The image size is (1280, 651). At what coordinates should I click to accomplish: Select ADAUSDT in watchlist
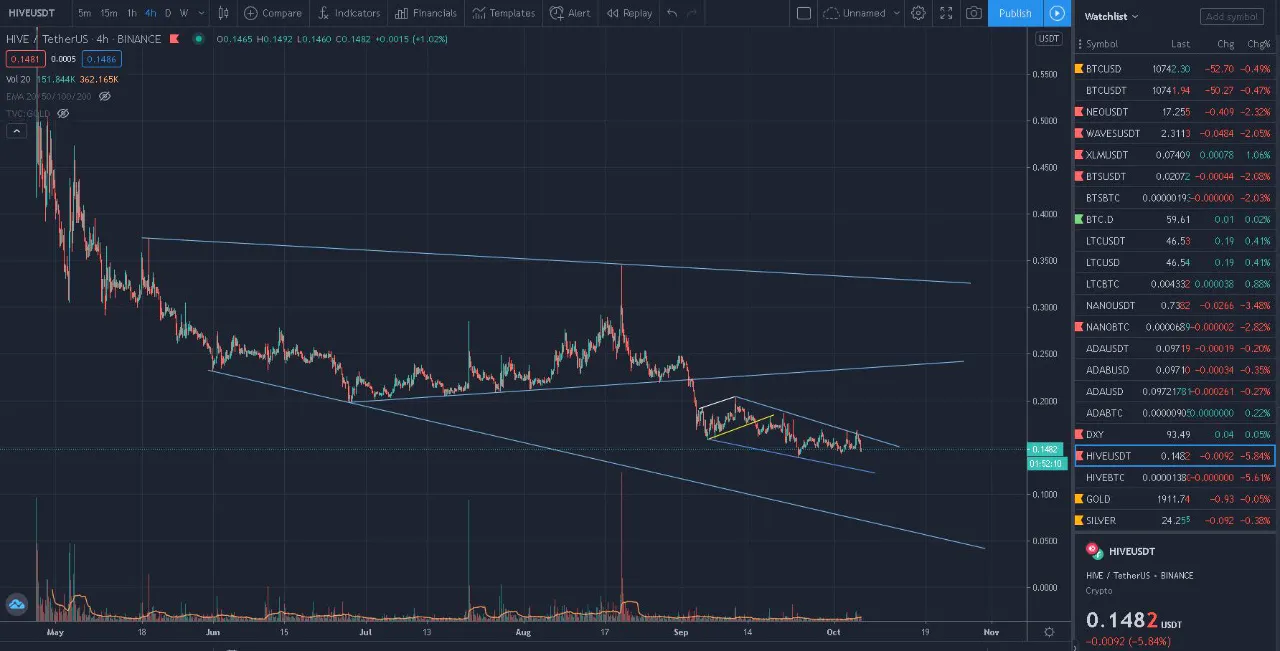1175,348
